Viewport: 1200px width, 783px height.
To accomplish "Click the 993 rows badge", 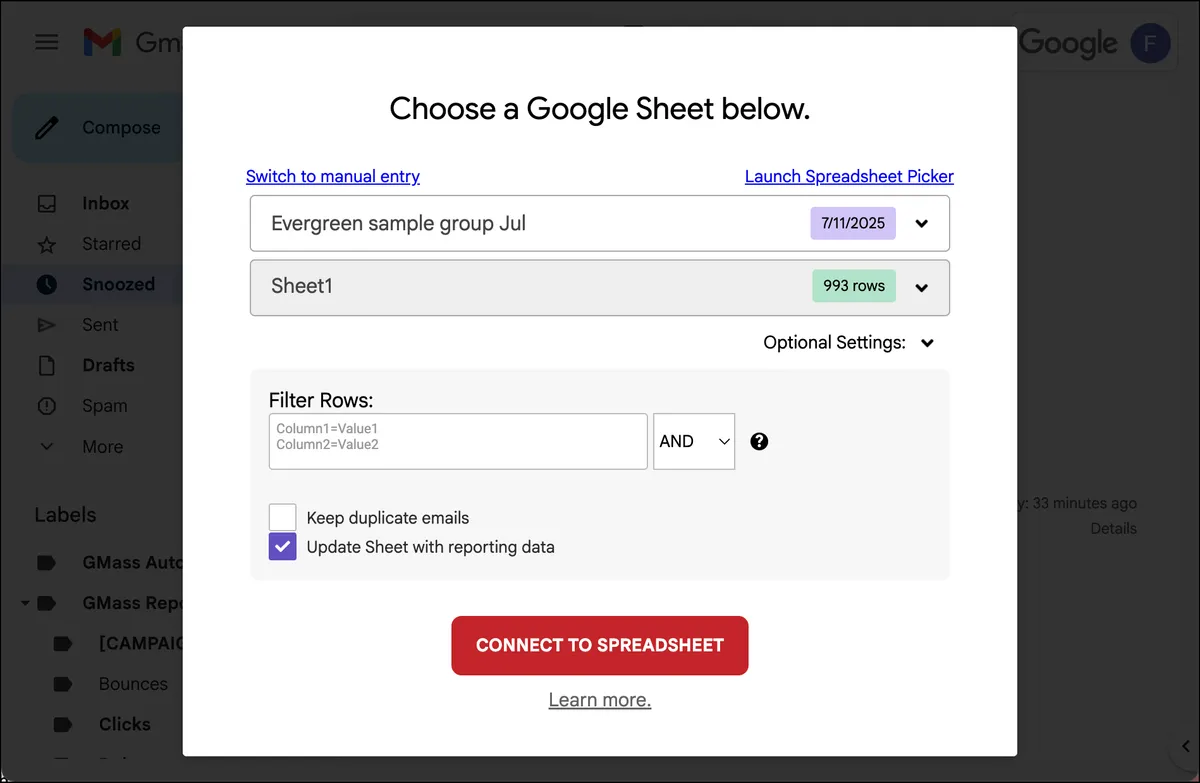I will pos(854,286).
